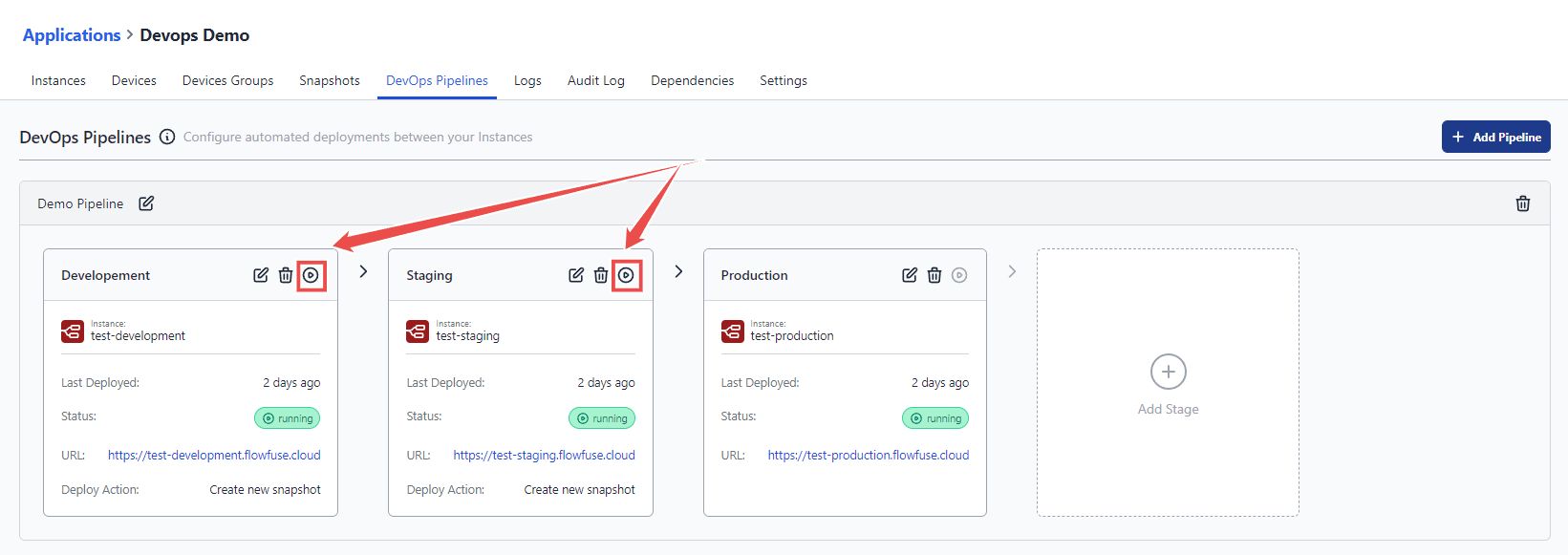Click the chevron after the Production stage
Viewport: 1568px width, 555px height.
[x=1012, y=271]
